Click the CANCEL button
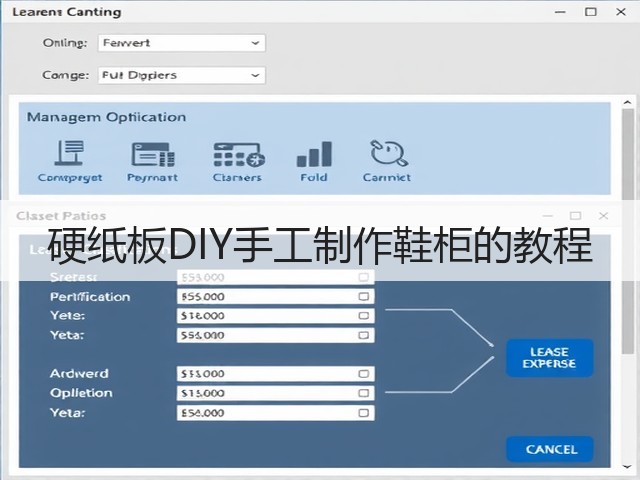This screenshot has height=480, width=640. pos(549,449)
